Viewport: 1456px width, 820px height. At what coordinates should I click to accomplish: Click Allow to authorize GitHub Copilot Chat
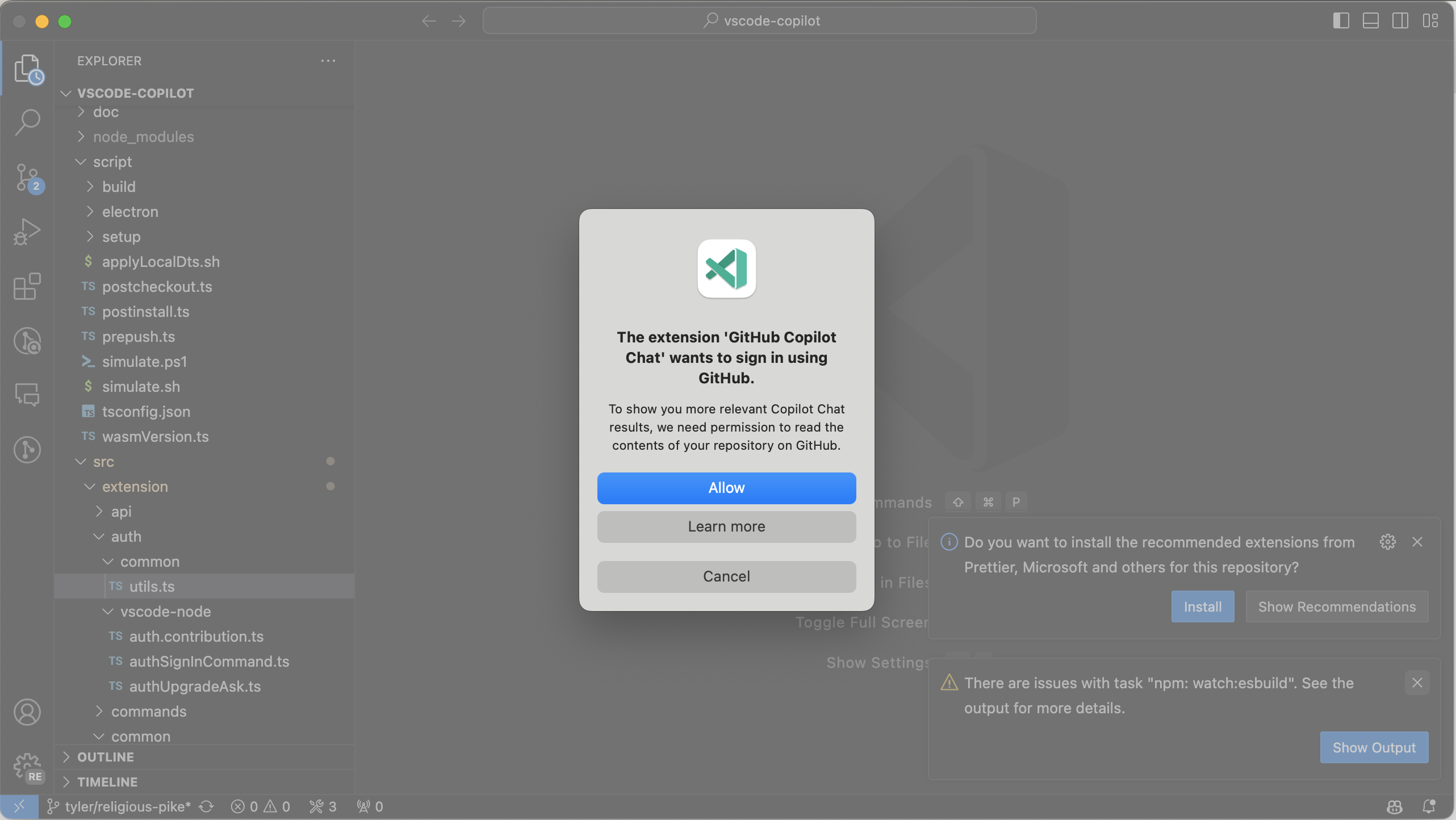point(726,488)
